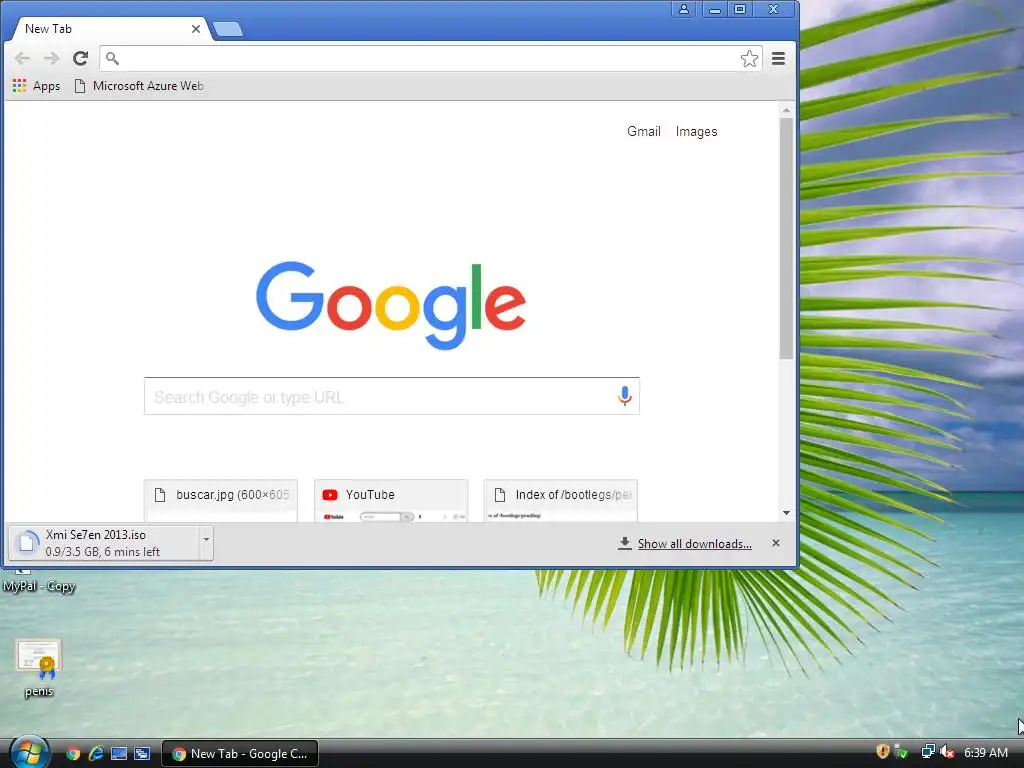1024x768 pixels.
Task: Open the Images link
Action: point(696,131)
